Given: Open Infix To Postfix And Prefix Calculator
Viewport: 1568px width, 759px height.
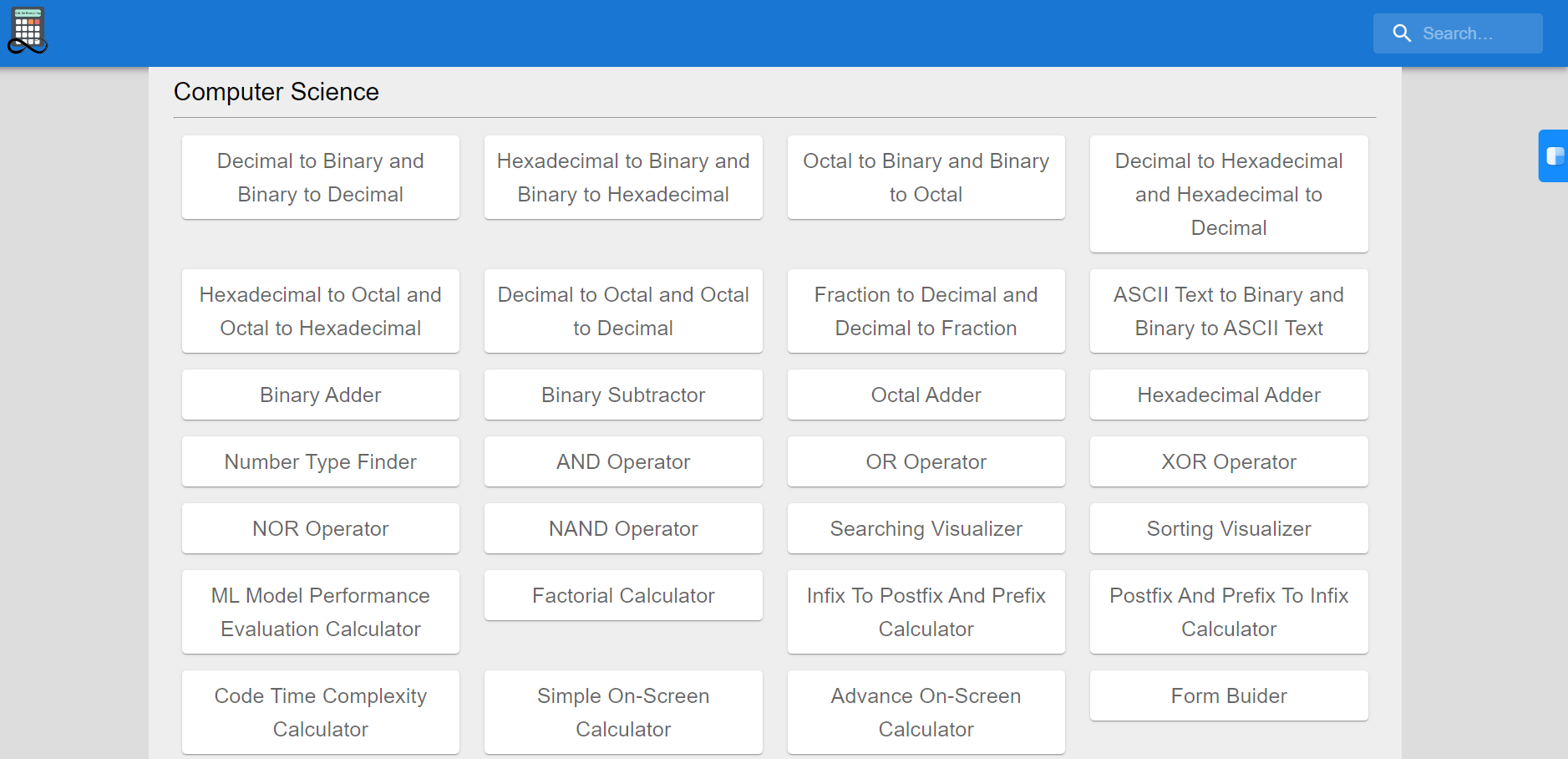Looking at the screenshot, I should (926, 612).
